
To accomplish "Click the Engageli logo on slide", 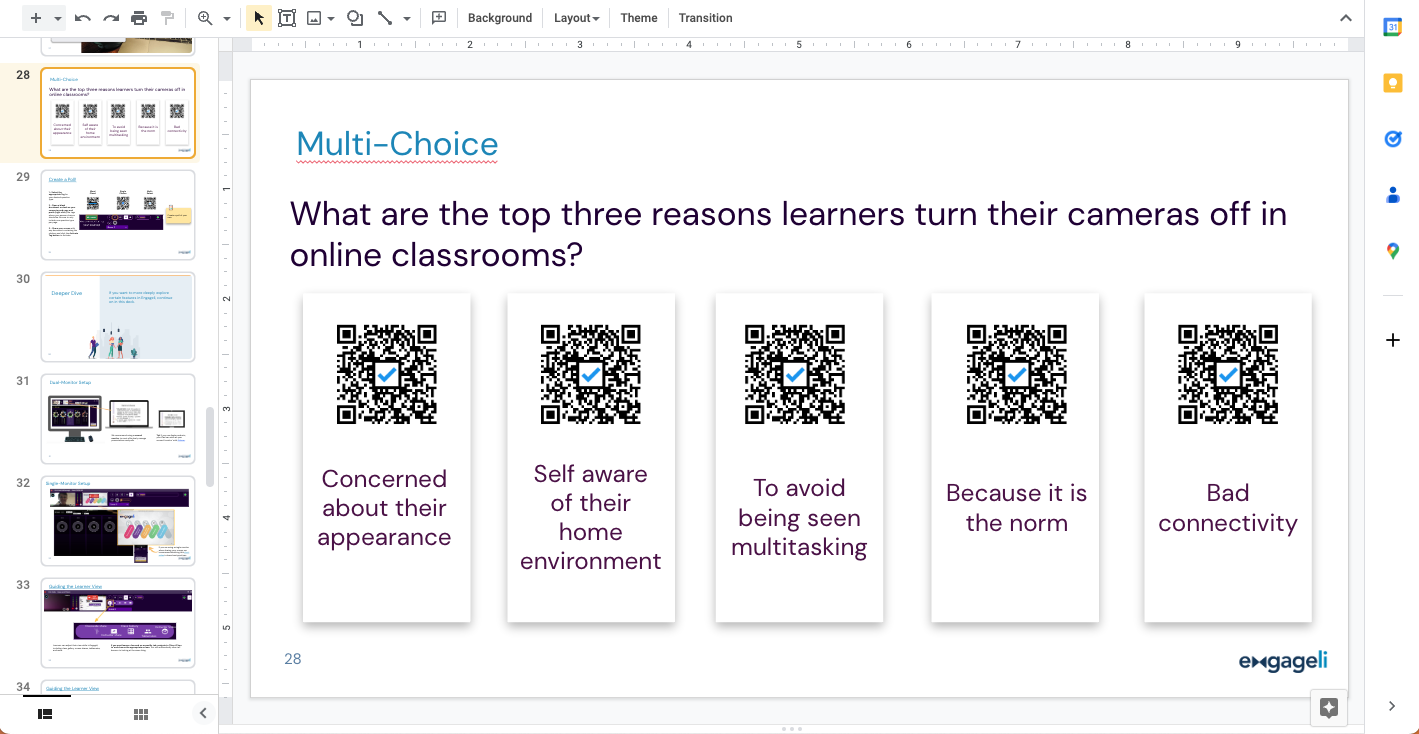I will click(1283, 661).
